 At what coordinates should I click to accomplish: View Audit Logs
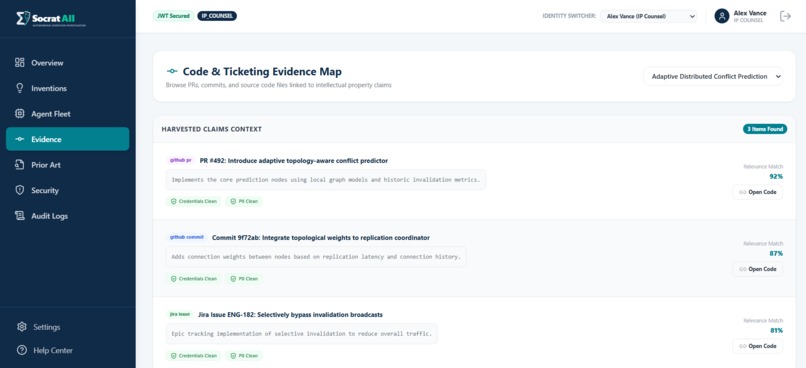point(67,216)
